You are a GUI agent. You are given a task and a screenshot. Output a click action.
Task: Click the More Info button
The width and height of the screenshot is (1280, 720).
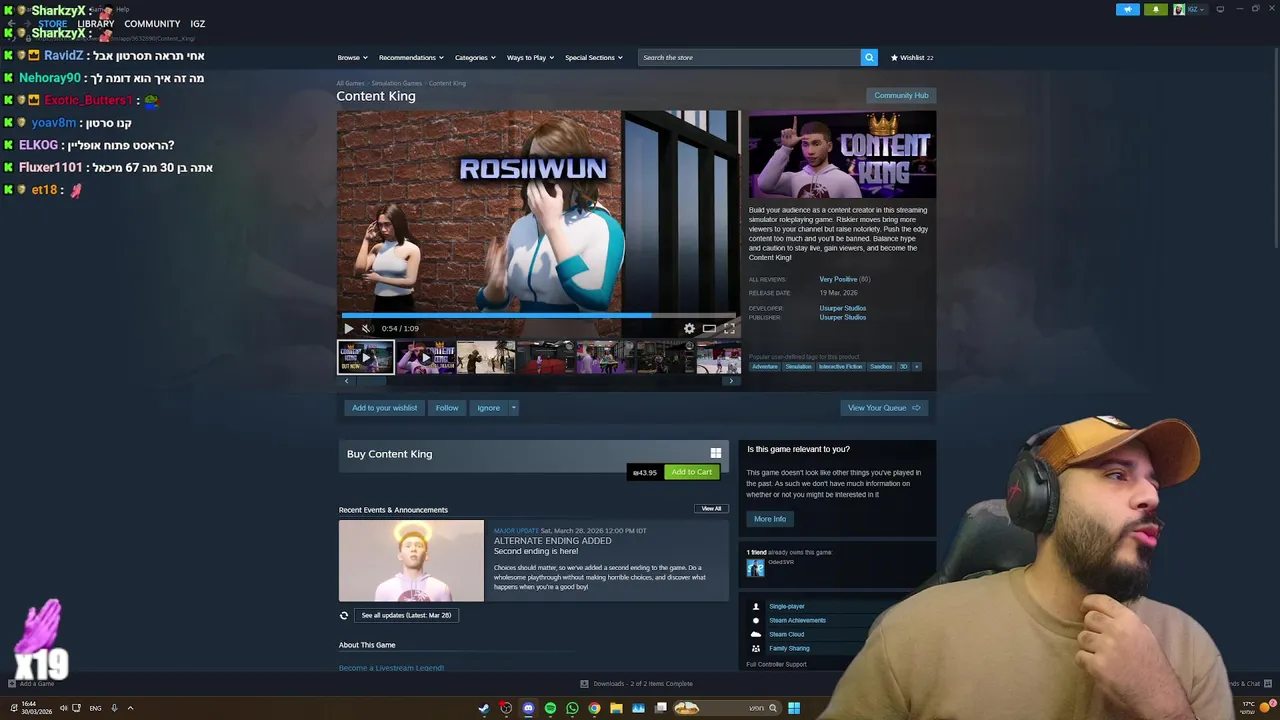[x=770, y=519]
